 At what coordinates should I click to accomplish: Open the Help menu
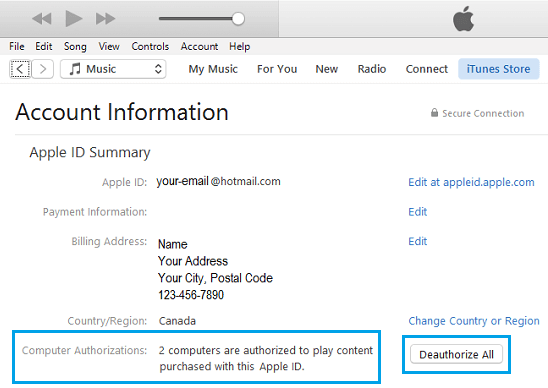pos(240,46)
